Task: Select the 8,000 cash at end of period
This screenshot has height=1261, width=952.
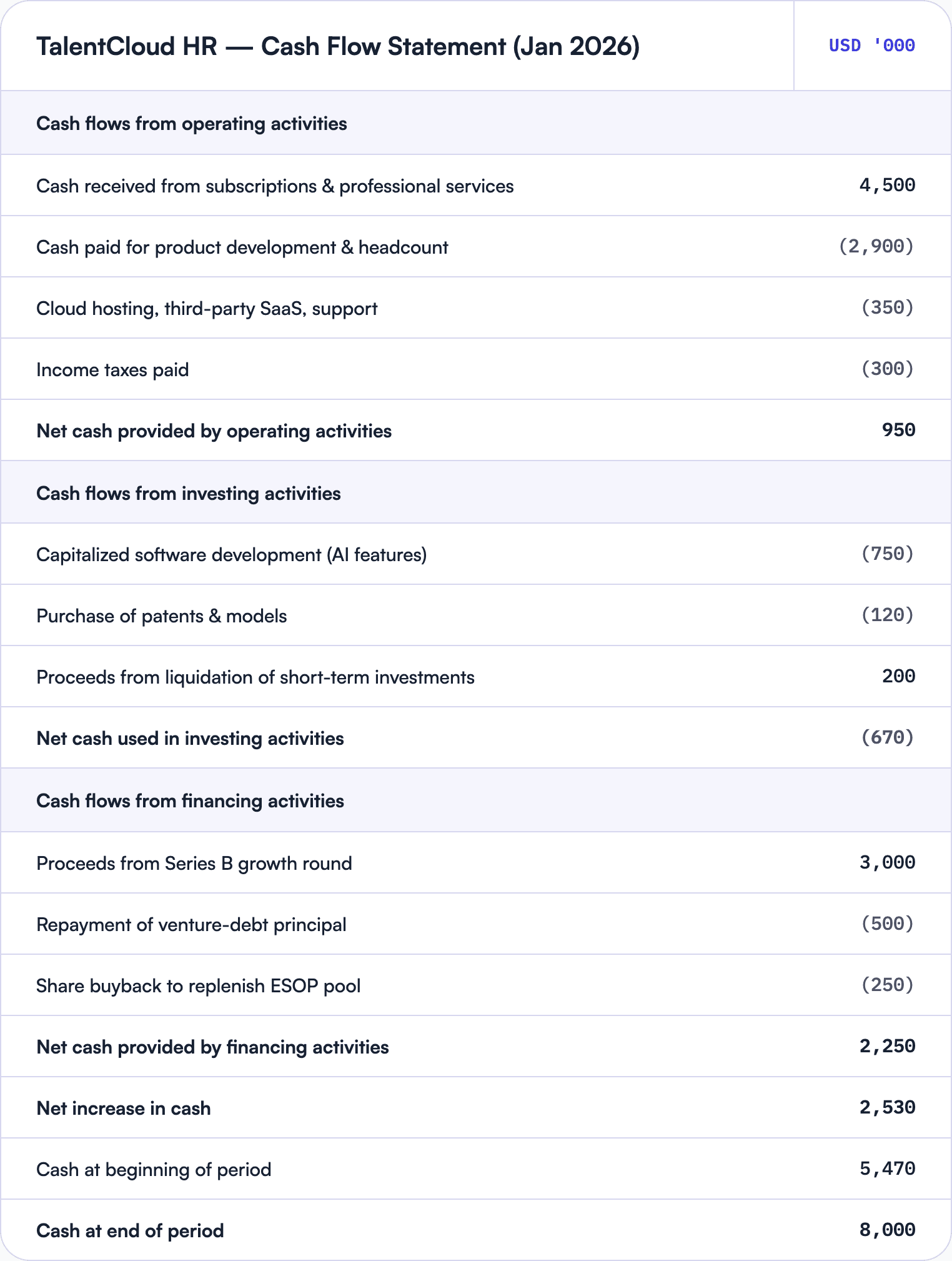Action: [x=887, y=1230]
